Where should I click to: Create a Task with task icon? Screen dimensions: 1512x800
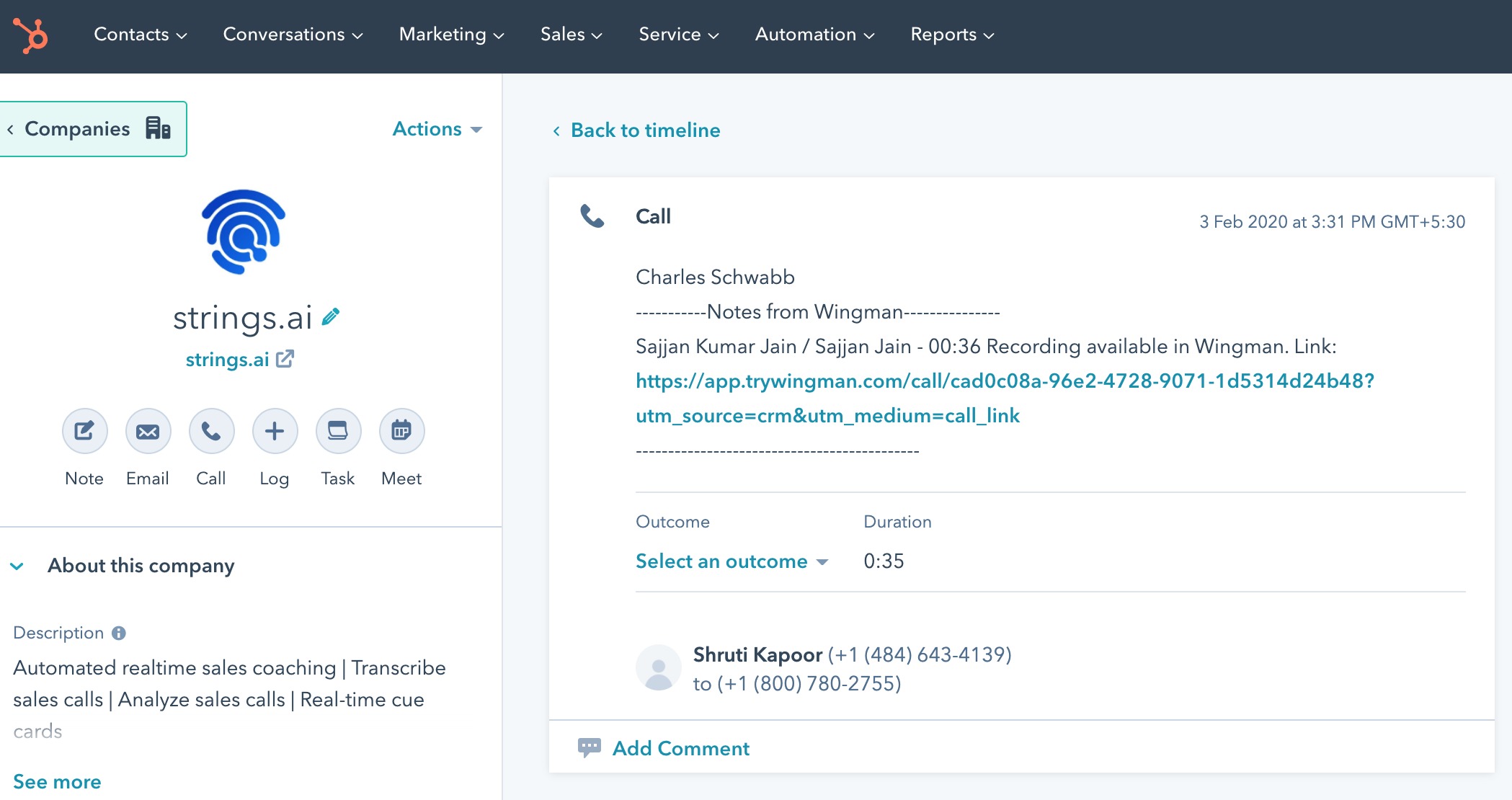pos(338,431)
